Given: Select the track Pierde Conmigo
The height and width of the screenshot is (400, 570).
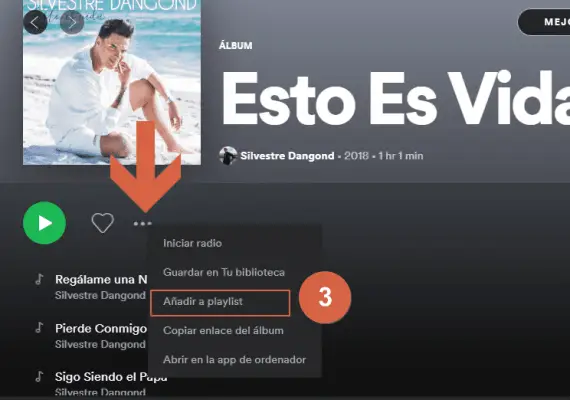Looking at the screenshot, I should point(101,328).
